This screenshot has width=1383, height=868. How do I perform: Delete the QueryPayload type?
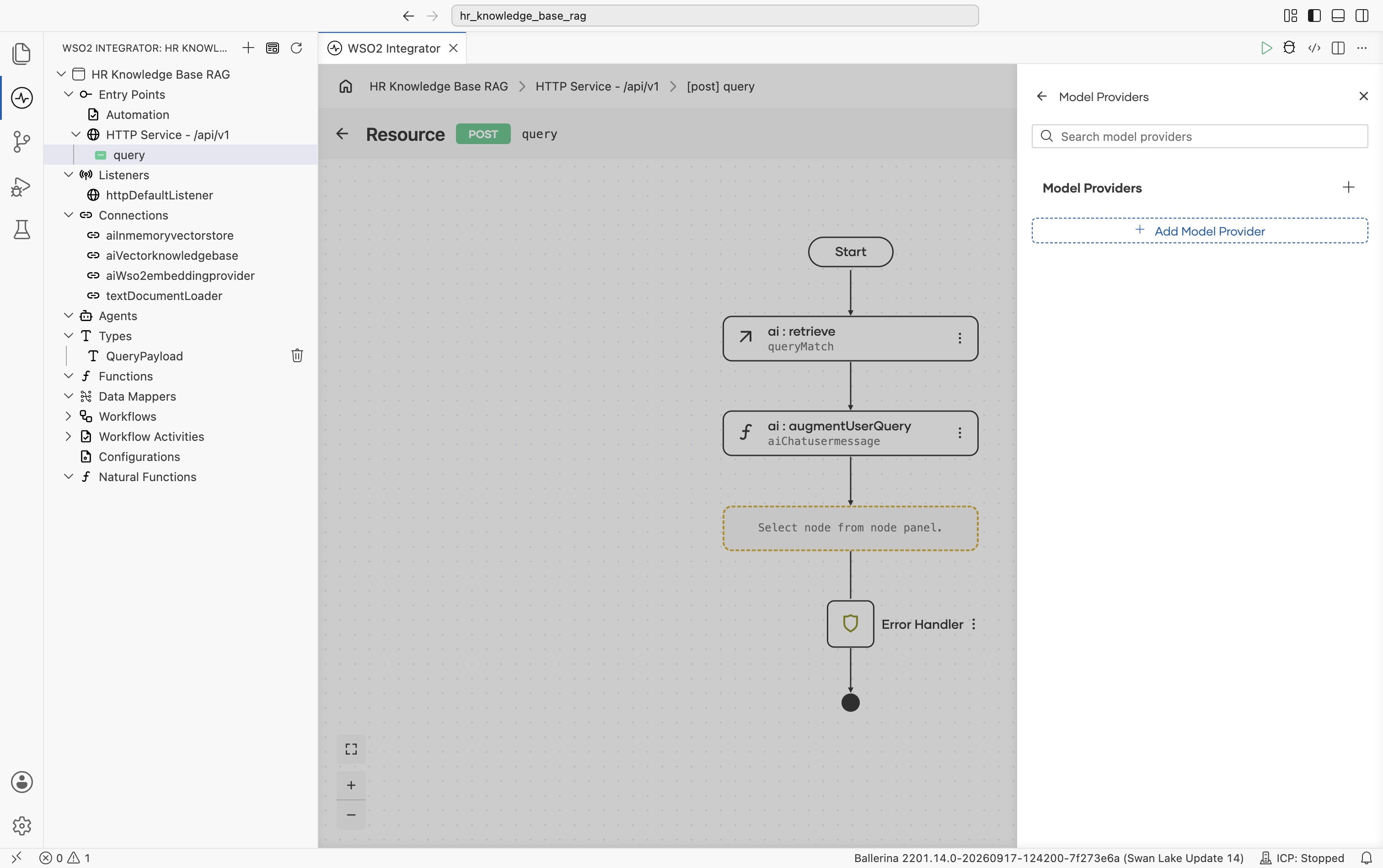pos(297,356)
